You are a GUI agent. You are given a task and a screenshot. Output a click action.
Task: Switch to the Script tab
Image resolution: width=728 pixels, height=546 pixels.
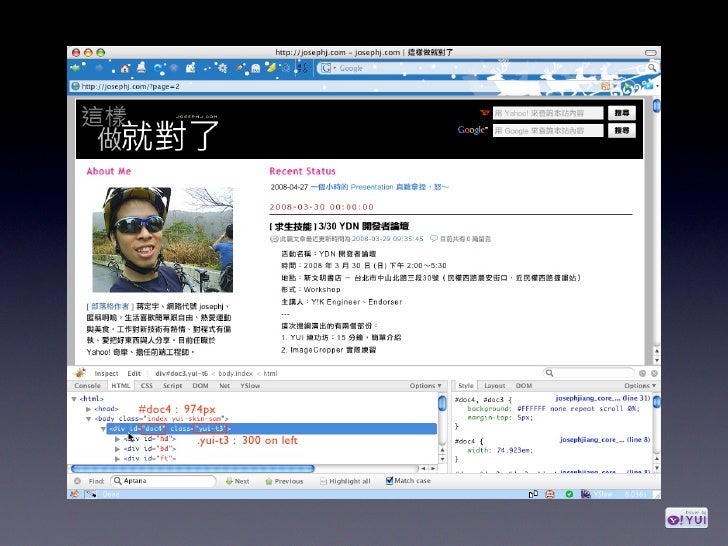coord(172,385)
